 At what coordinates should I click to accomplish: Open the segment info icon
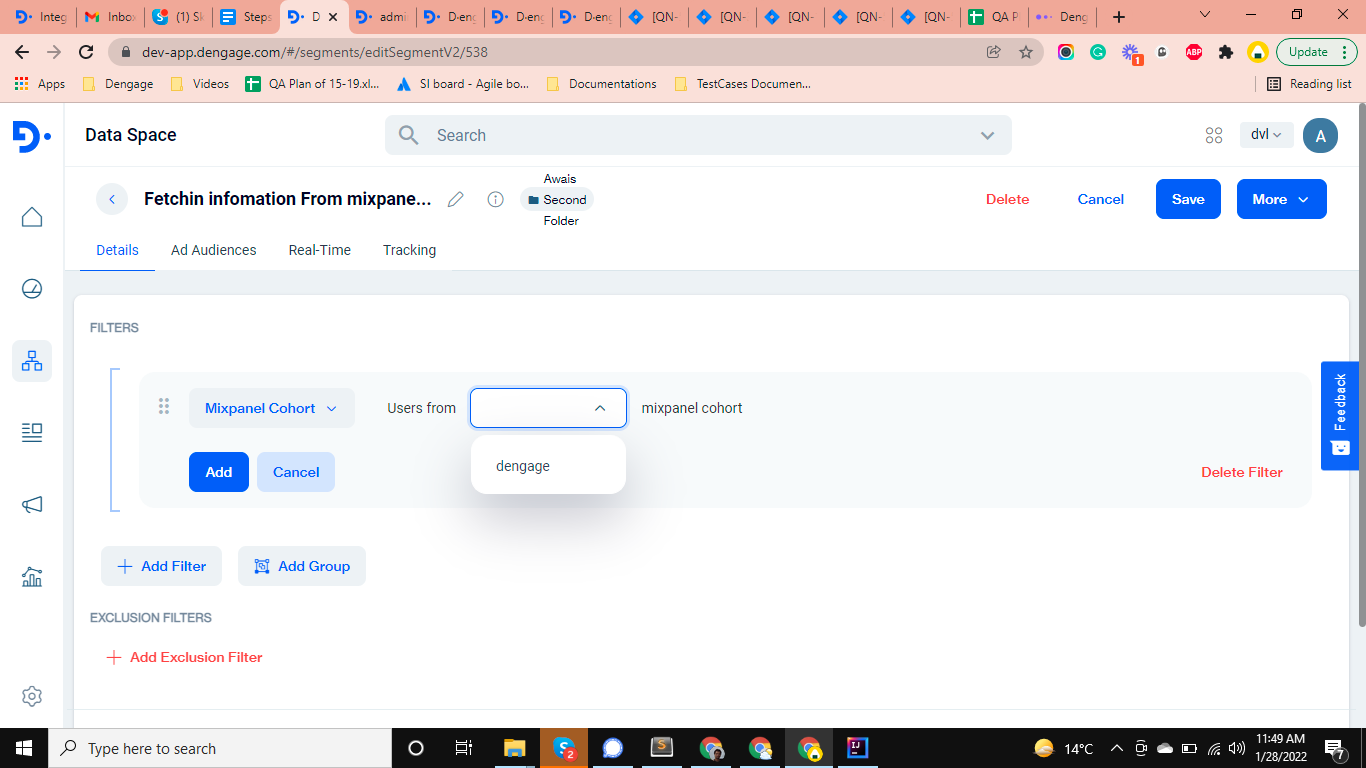pos(495,199)
